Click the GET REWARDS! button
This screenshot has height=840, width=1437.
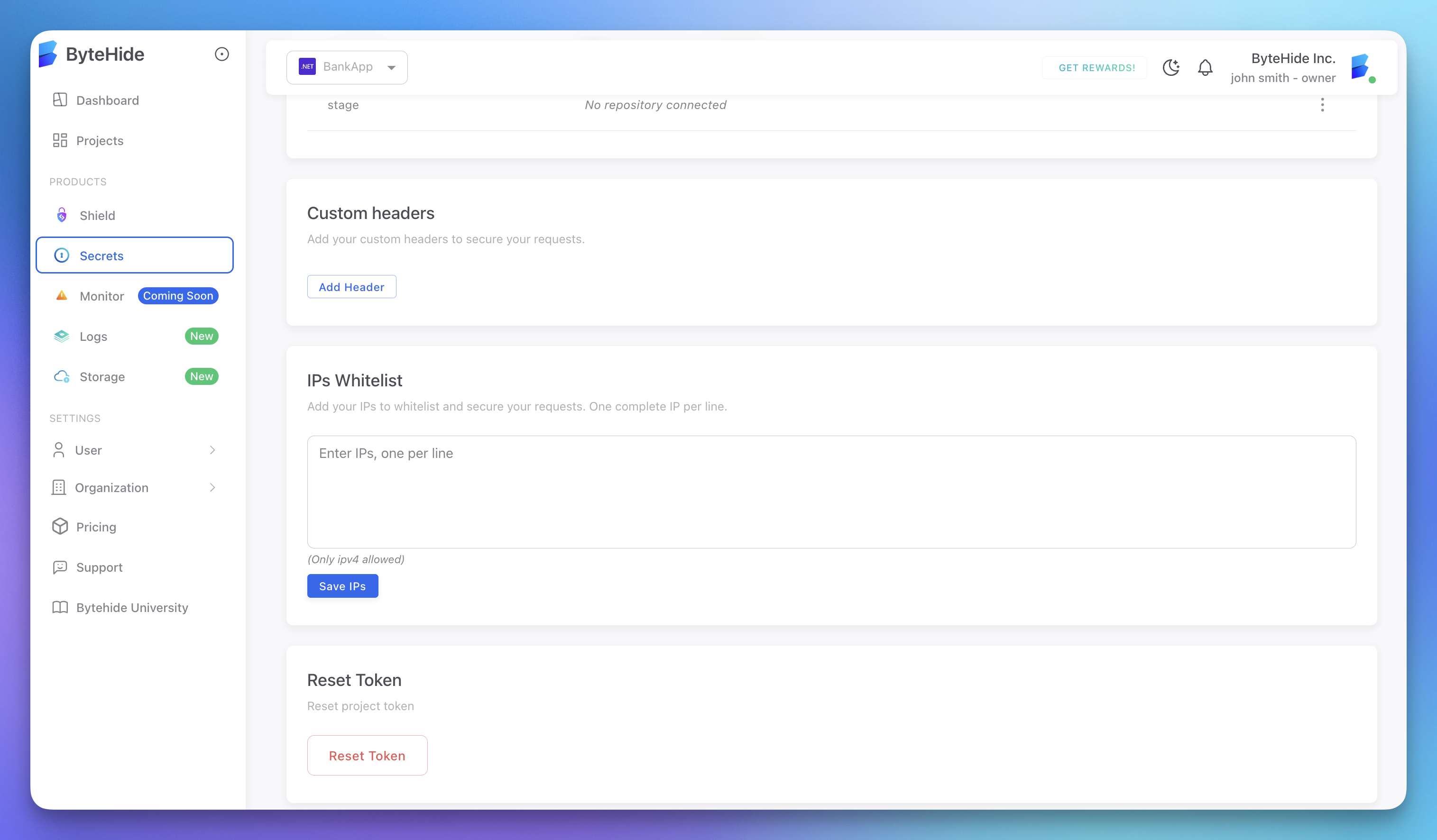click(x=1094, y=67)
